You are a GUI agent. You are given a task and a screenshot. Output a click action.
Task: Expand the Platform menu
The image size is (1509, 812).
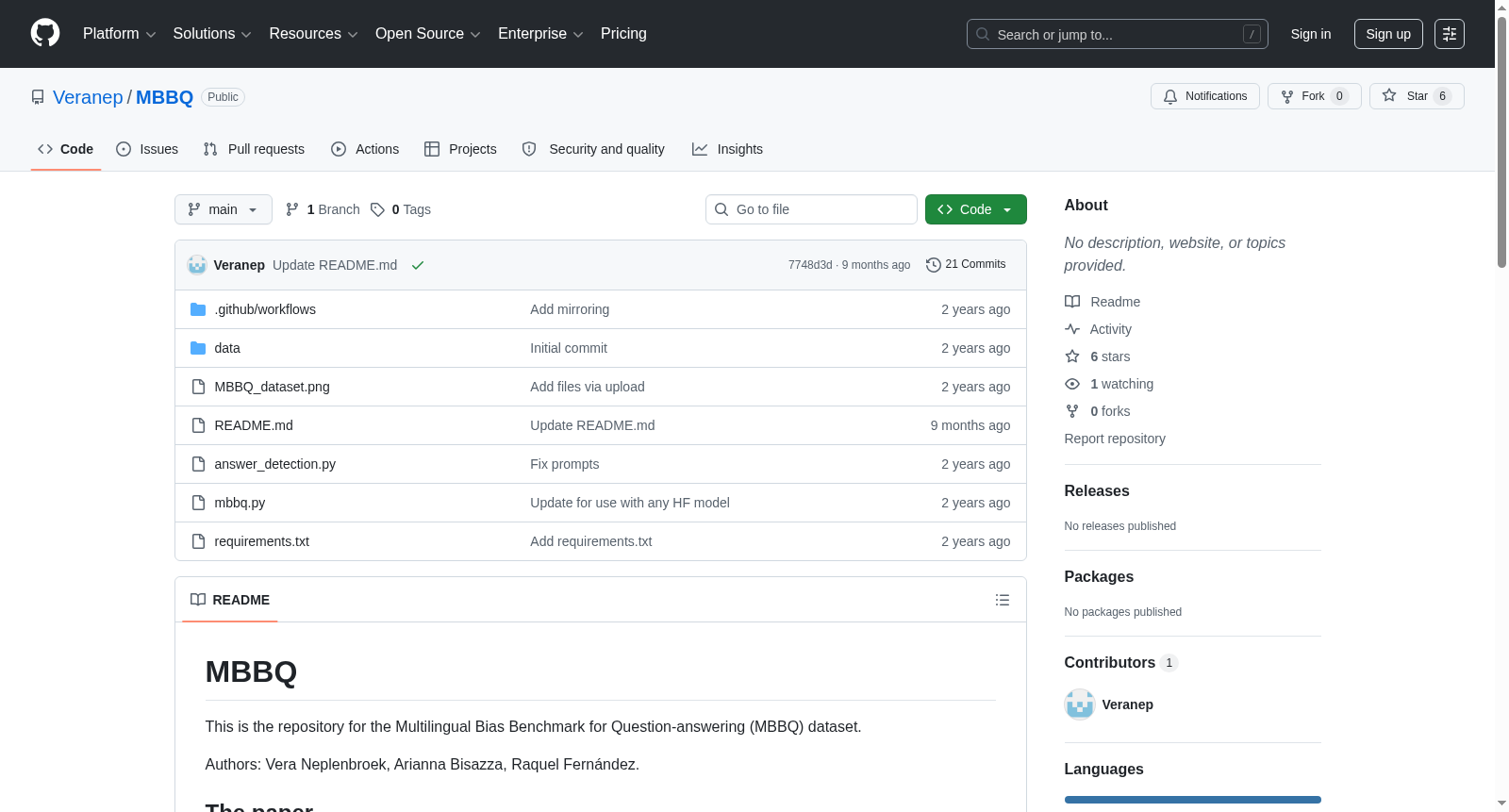pos(119,34)
